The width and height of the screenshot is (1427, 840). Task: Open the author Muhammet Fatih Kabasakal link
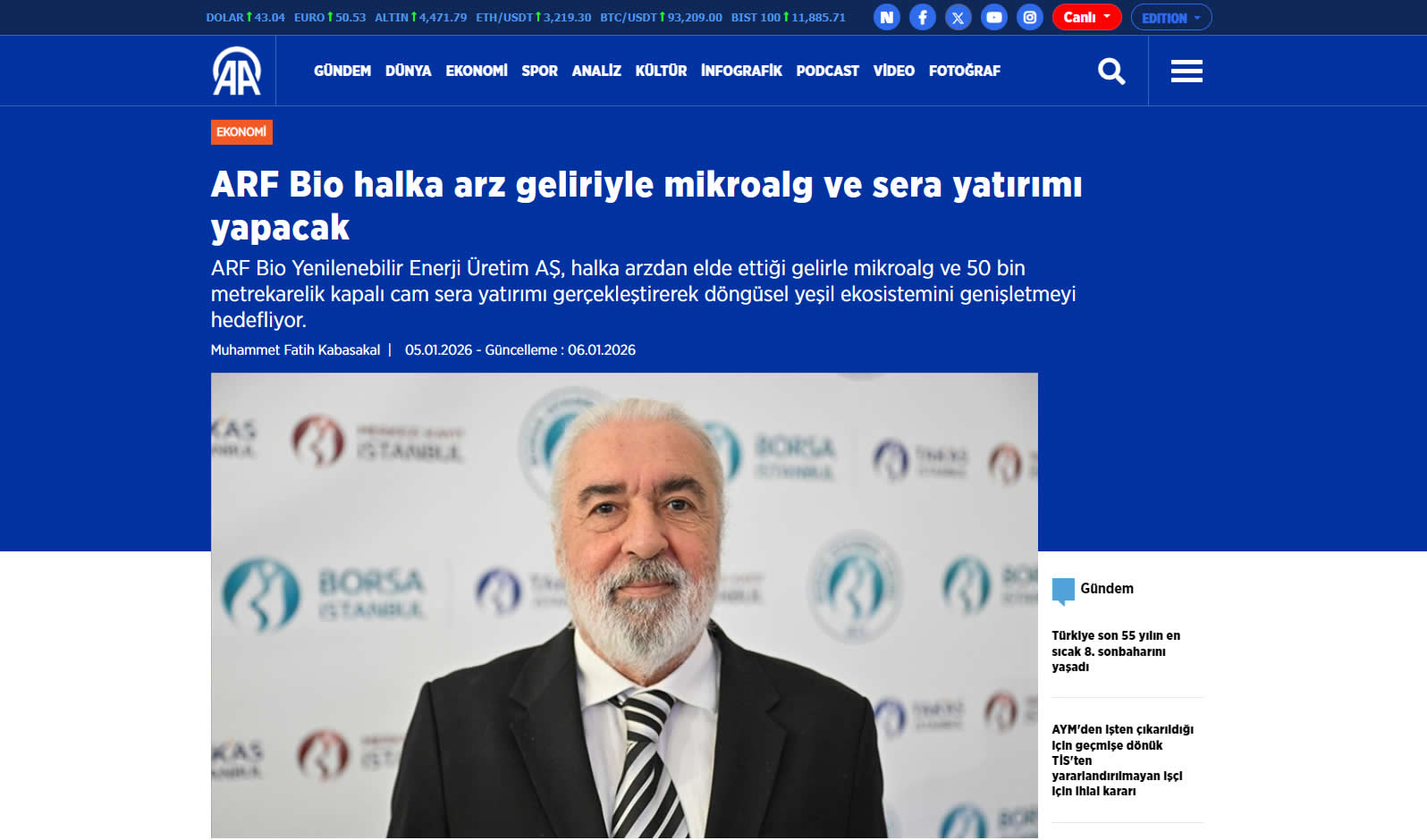295,350
